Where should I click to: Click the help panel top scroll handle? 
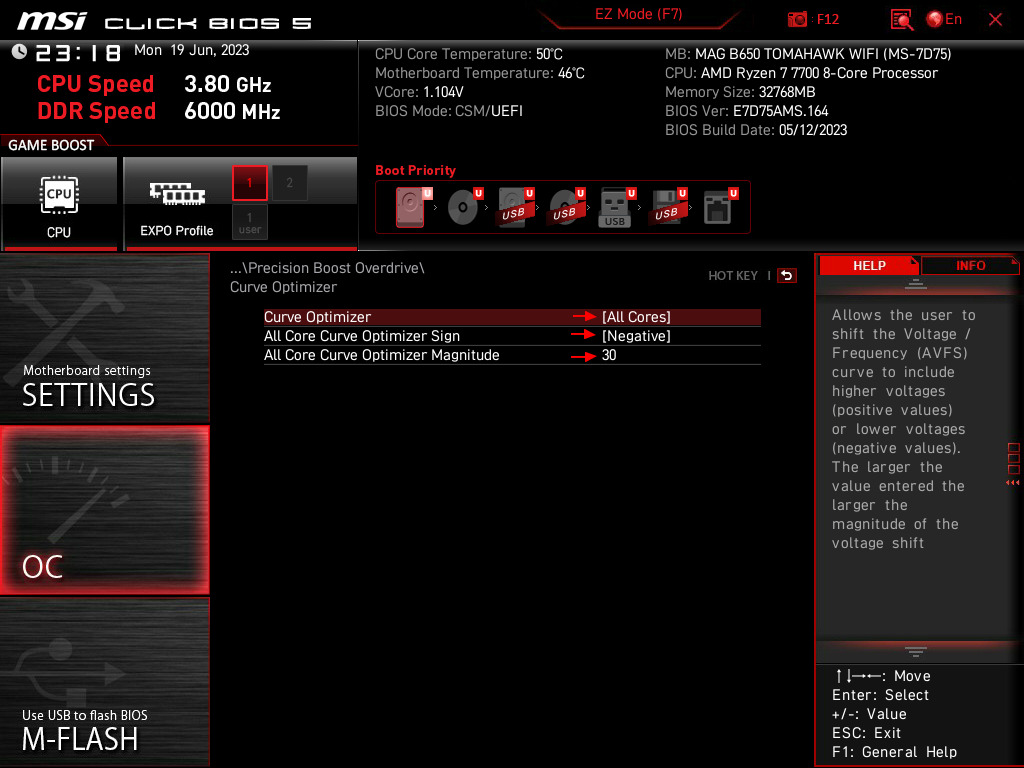pos(916,283)
